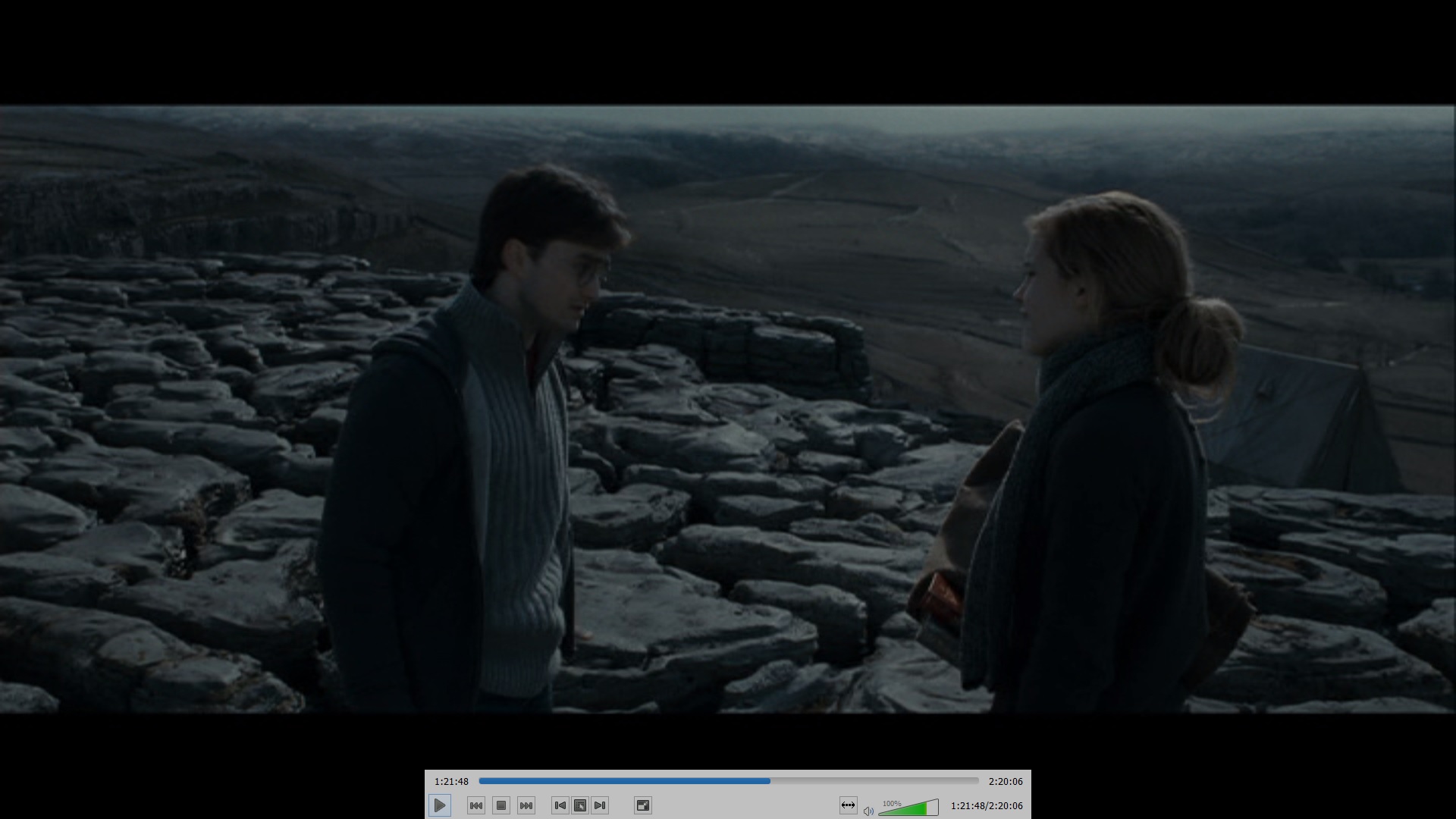Screen dimensions: 1456x819
Task: Click the 1:21:48/2:20:06 time readout
Action: pyautogui.click(x=987, y=805)
